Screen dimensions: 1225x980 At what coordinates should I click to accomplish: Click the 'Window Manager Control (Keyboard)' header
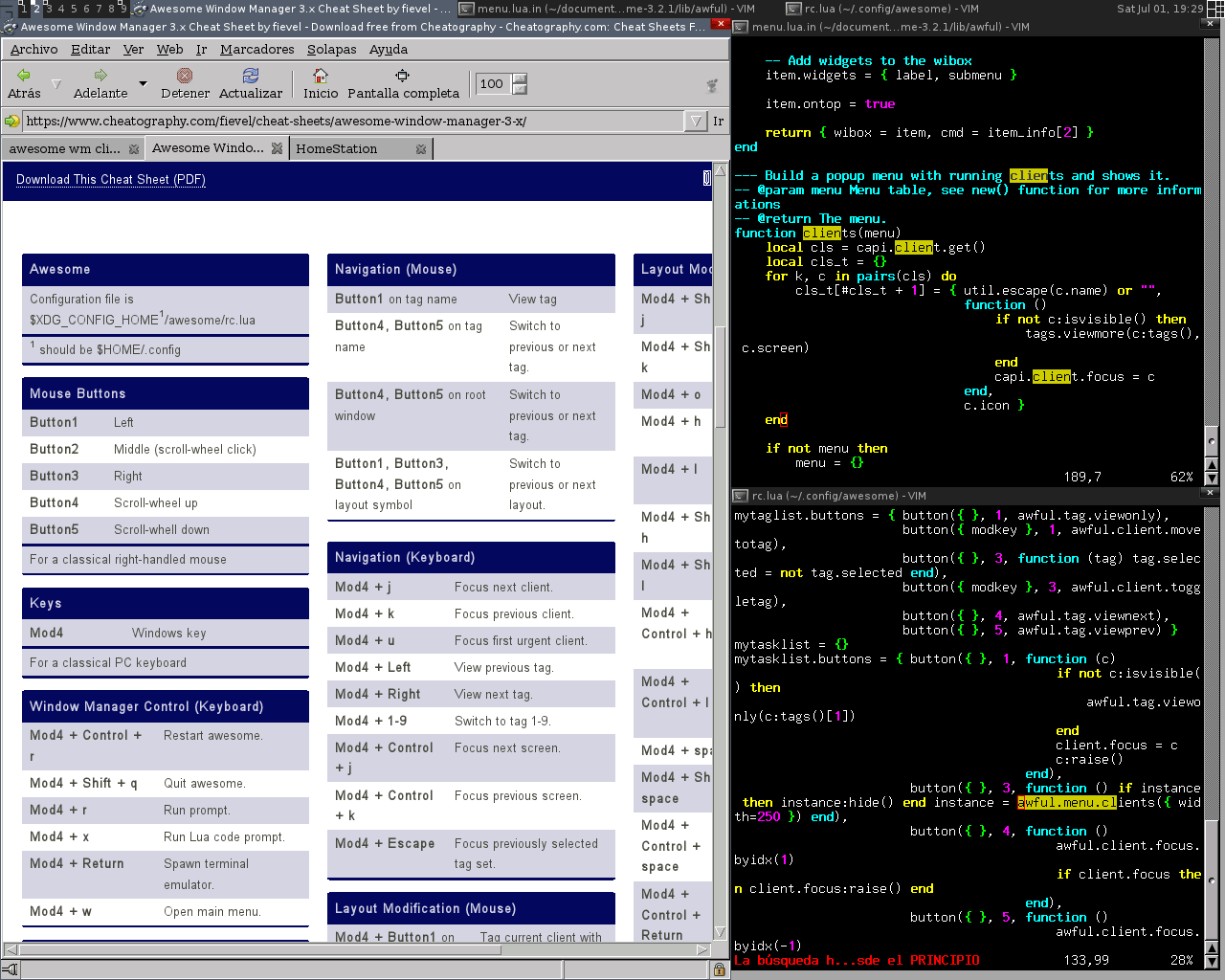pos(166,706)
